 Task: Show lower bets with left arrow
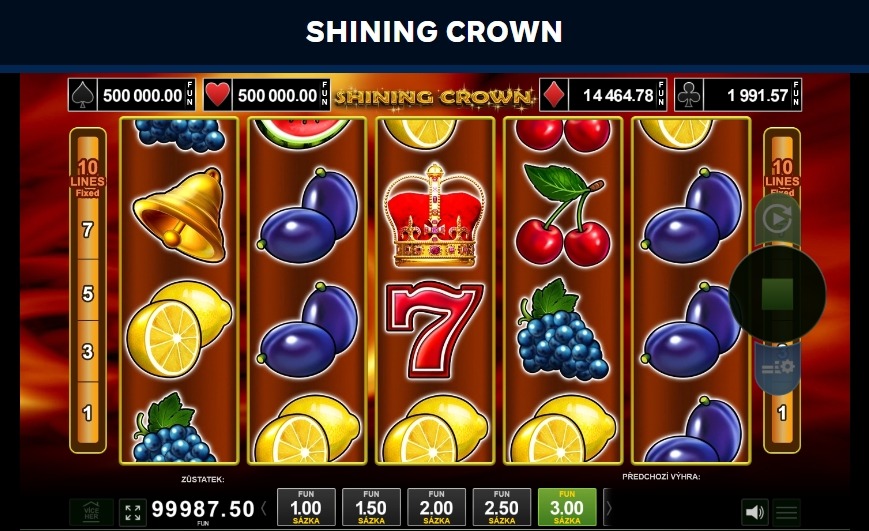[x=264, y=508]
